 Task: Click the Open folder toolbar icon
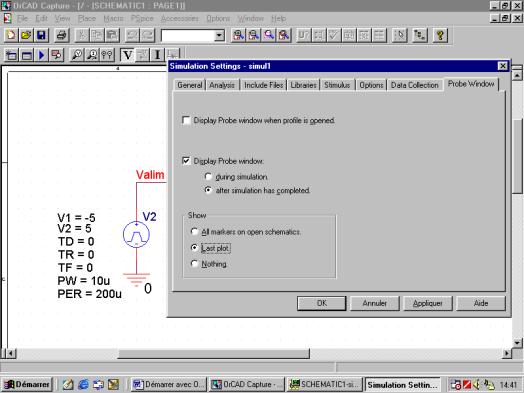pyautogui.click(x=26, y=35)
